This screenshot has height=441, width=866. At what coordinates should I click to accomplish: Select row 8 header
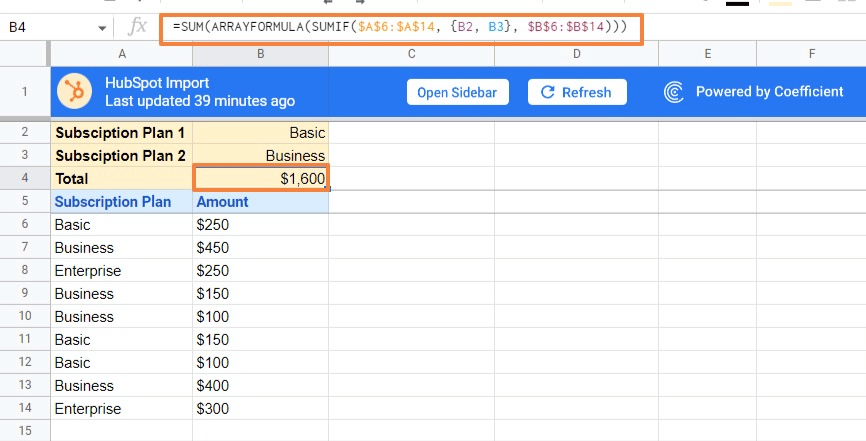(x=25, y=271)
